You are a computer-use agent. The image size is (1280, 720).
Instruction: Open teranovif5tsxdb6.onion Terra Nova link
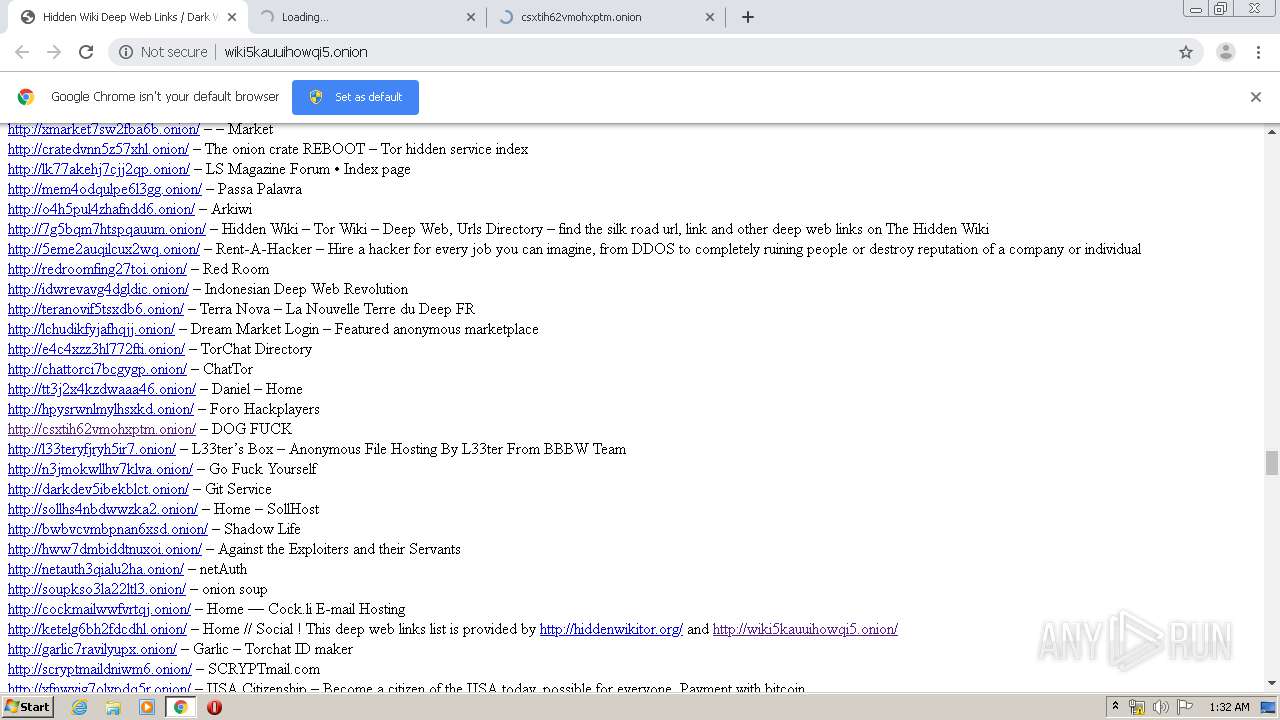96,309
